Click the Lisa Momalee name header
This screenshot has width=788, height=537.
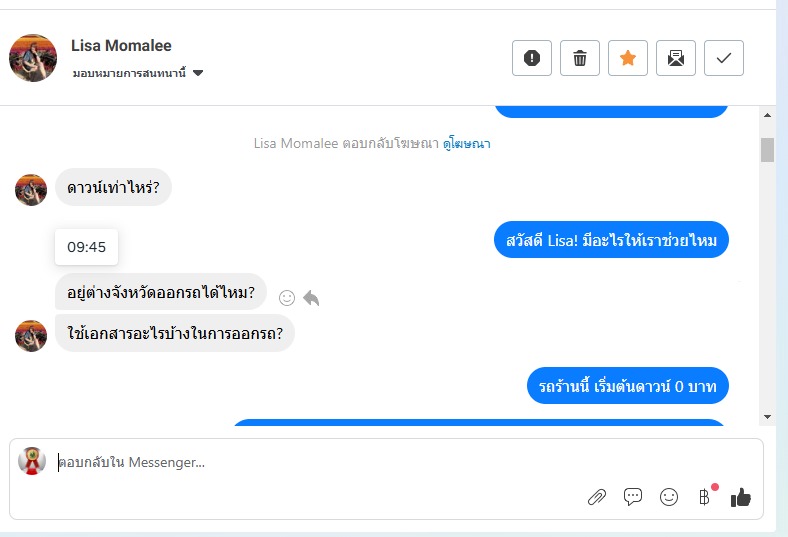point(121,45)
